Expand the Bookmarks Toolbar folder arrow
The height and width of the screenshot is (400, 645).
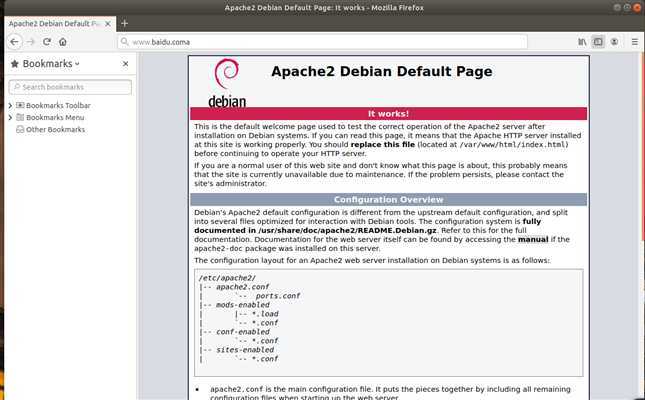coord(10,105)
